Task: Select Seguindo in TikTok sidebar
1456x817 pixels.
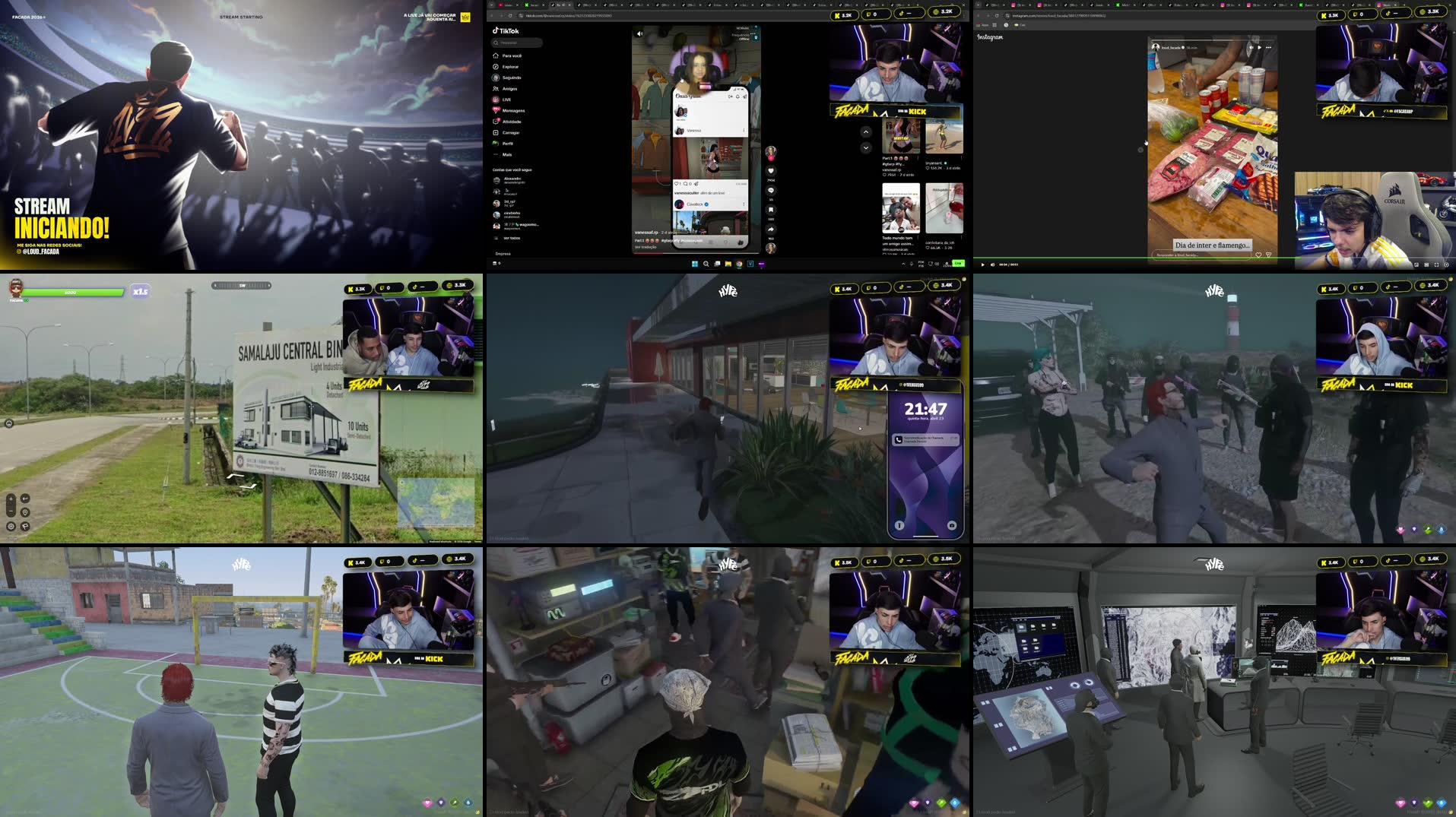Action: pos(506,78)
